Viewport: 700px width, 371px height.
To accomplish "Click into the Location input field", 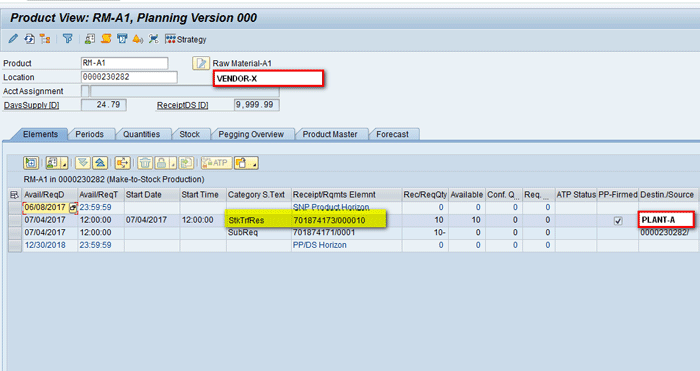I will 129,77.
